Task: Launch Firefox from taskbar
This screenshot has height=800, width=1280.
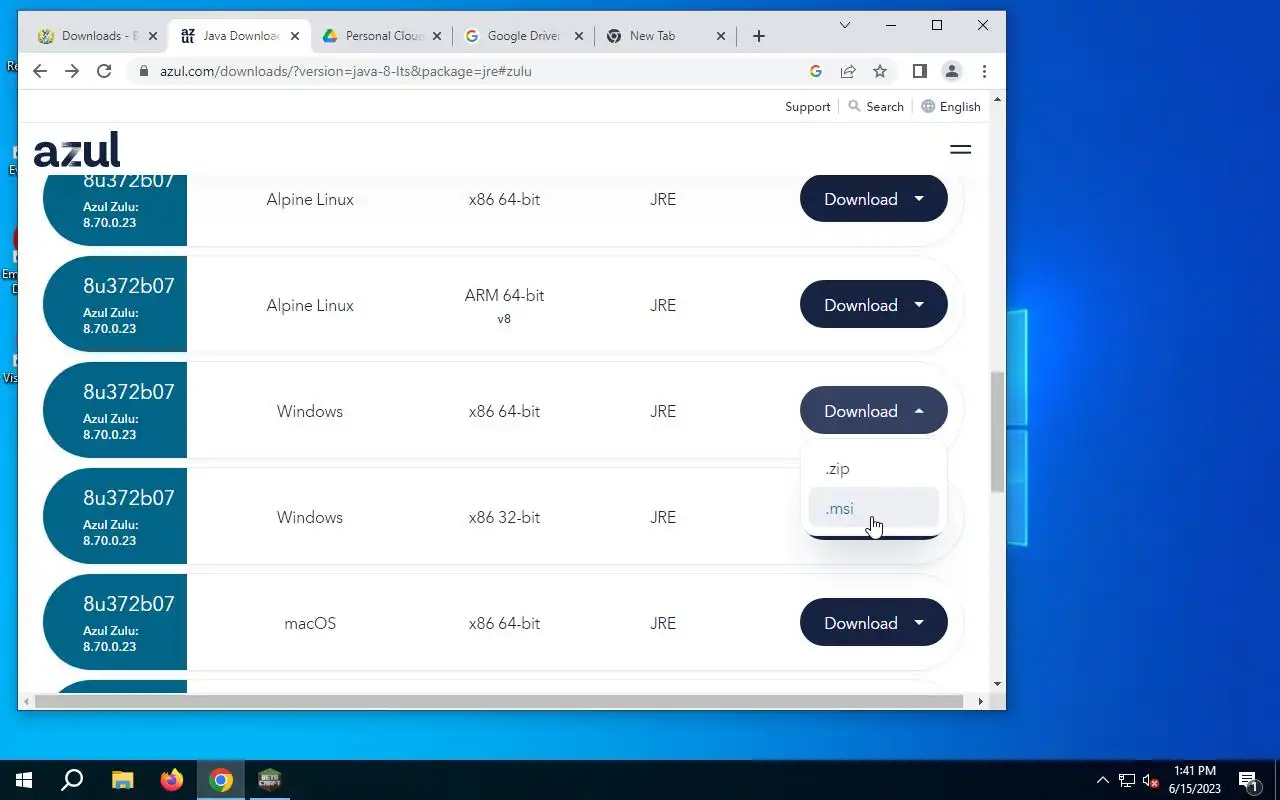Action: [x=172, y=780]
